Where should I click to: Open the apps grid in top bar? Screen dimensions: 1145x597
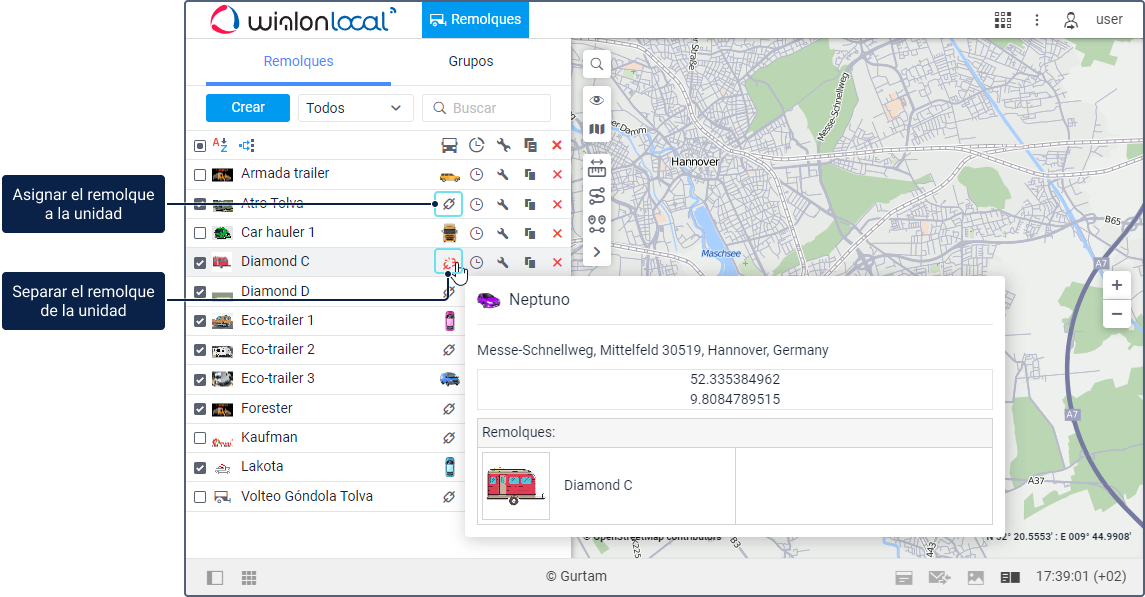[x=1002, y=20]
